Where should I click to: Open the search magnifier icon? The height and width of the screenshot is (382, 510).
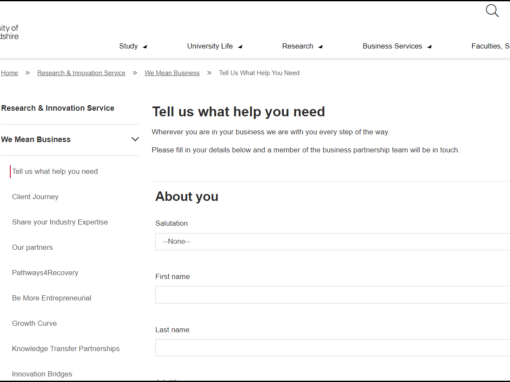(492, 11)
